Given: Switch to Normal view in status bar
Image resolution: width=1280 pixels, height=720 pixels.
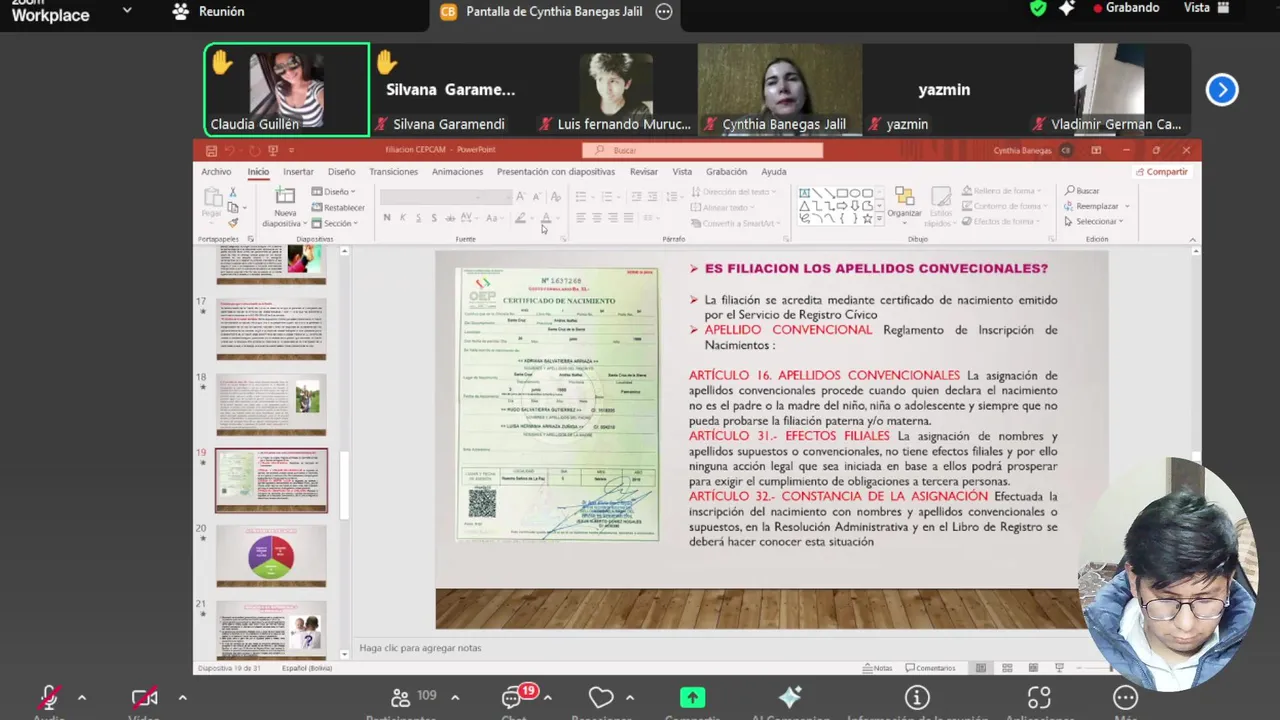Looking at the screenshot, I should point(981,668).
